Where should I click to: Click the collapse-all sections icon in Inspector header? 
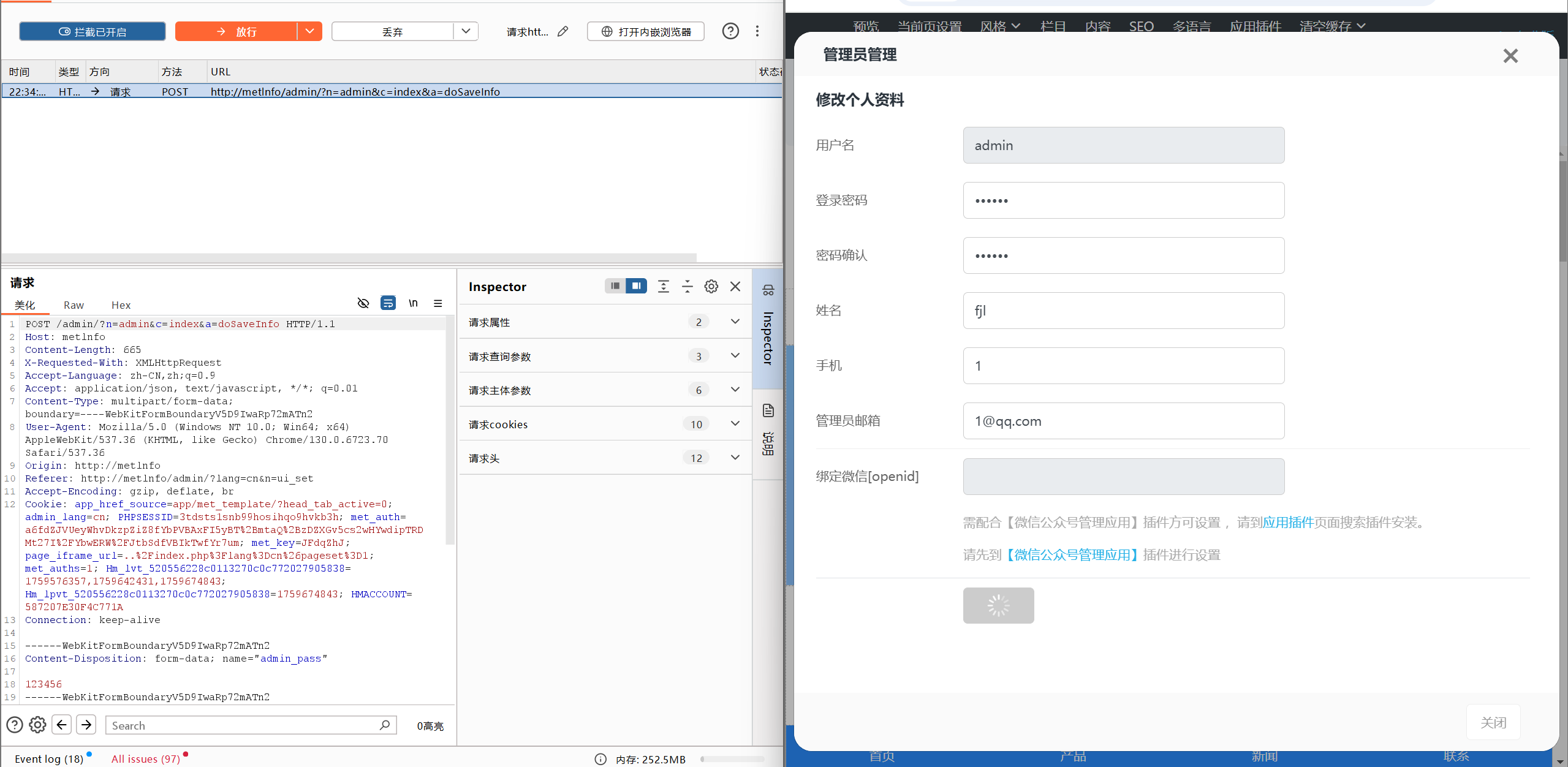point(687,285)
